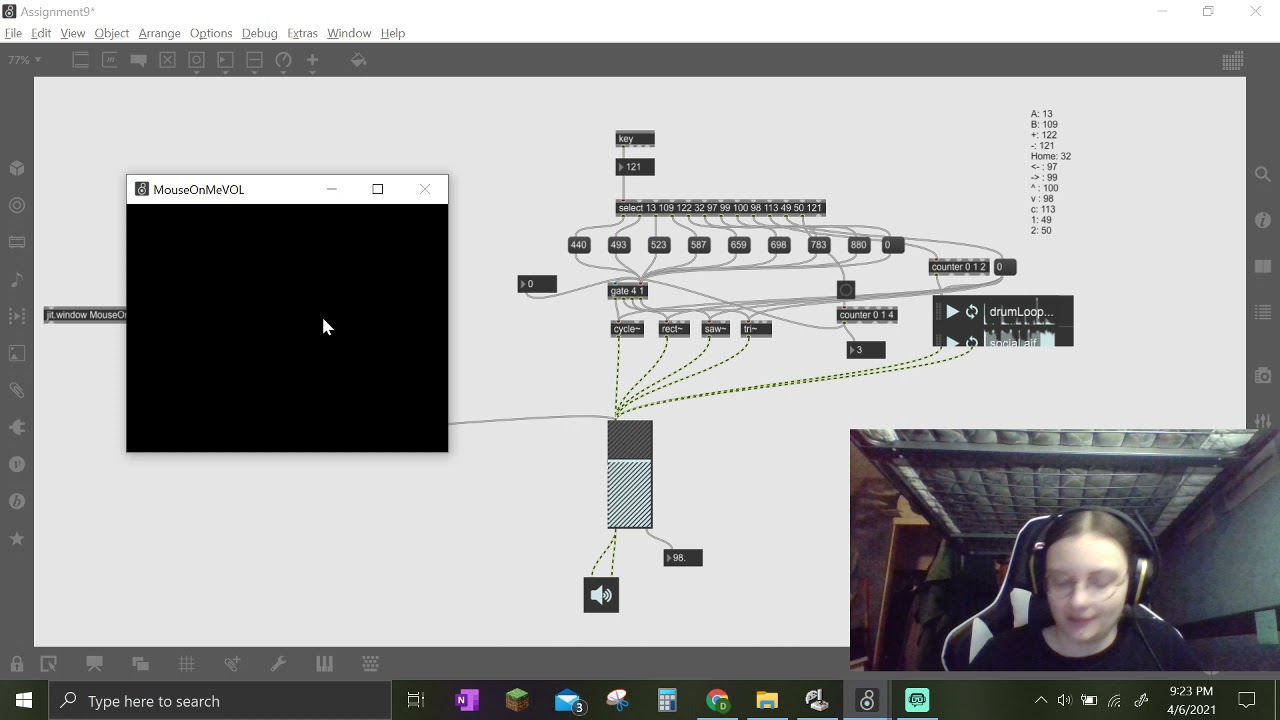Select the gate 4 1 object
1280x720 pixels.
pos(628,291)
